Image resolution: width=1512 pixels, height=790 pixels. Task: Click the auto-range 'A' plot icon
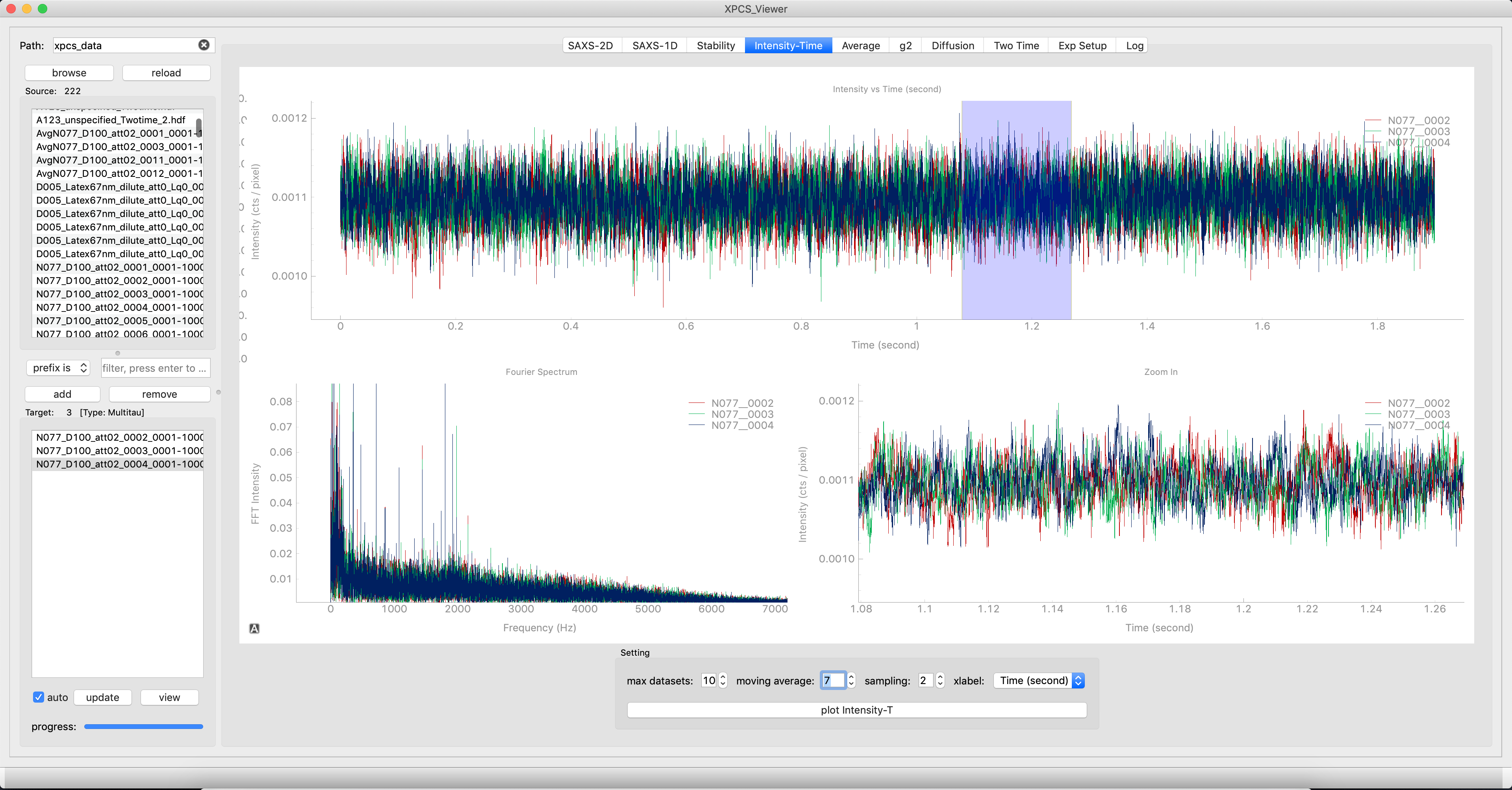click(x=254, y=628)
